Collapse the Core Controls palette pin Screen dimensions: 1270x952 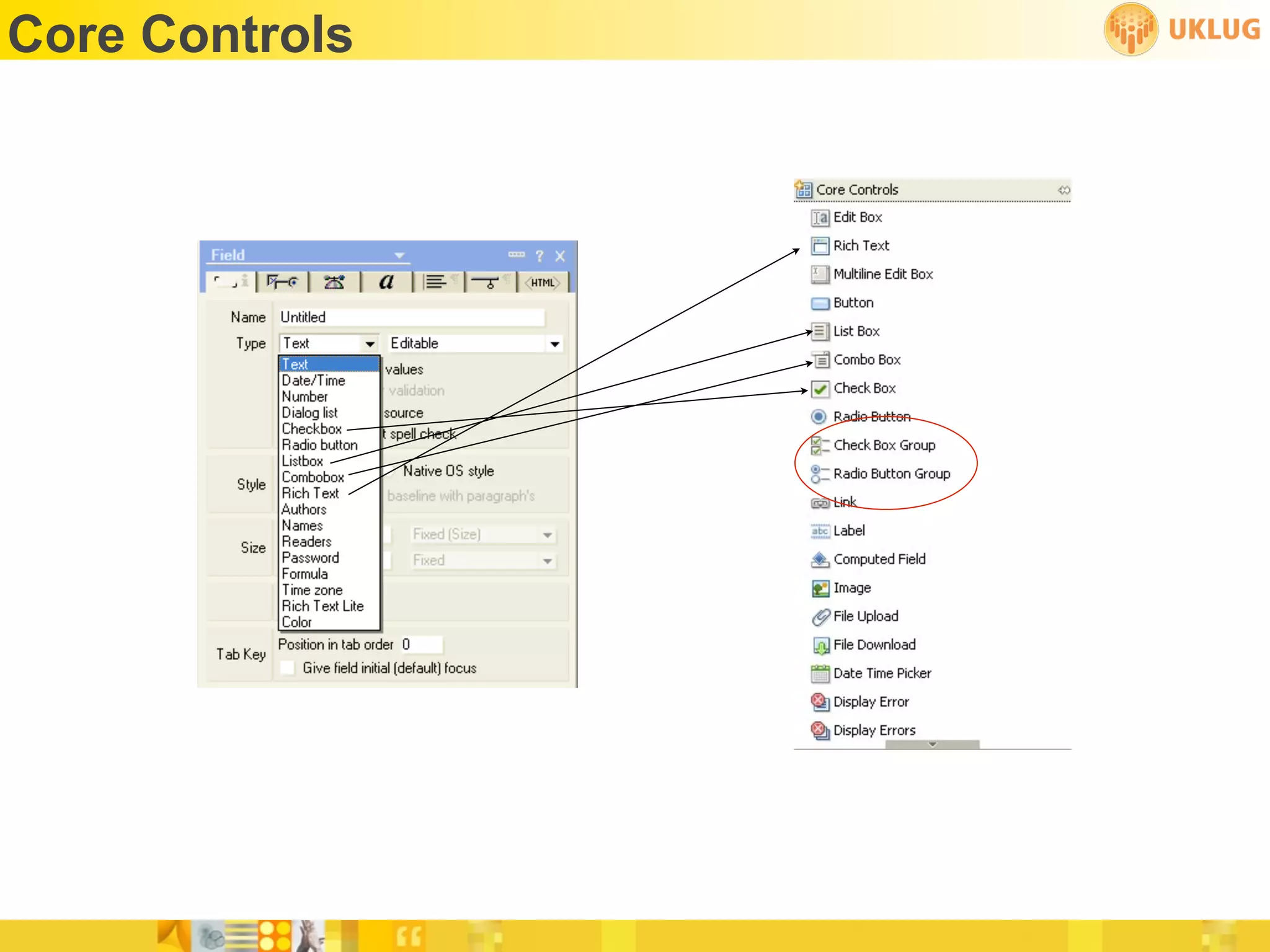[1064, 190]
